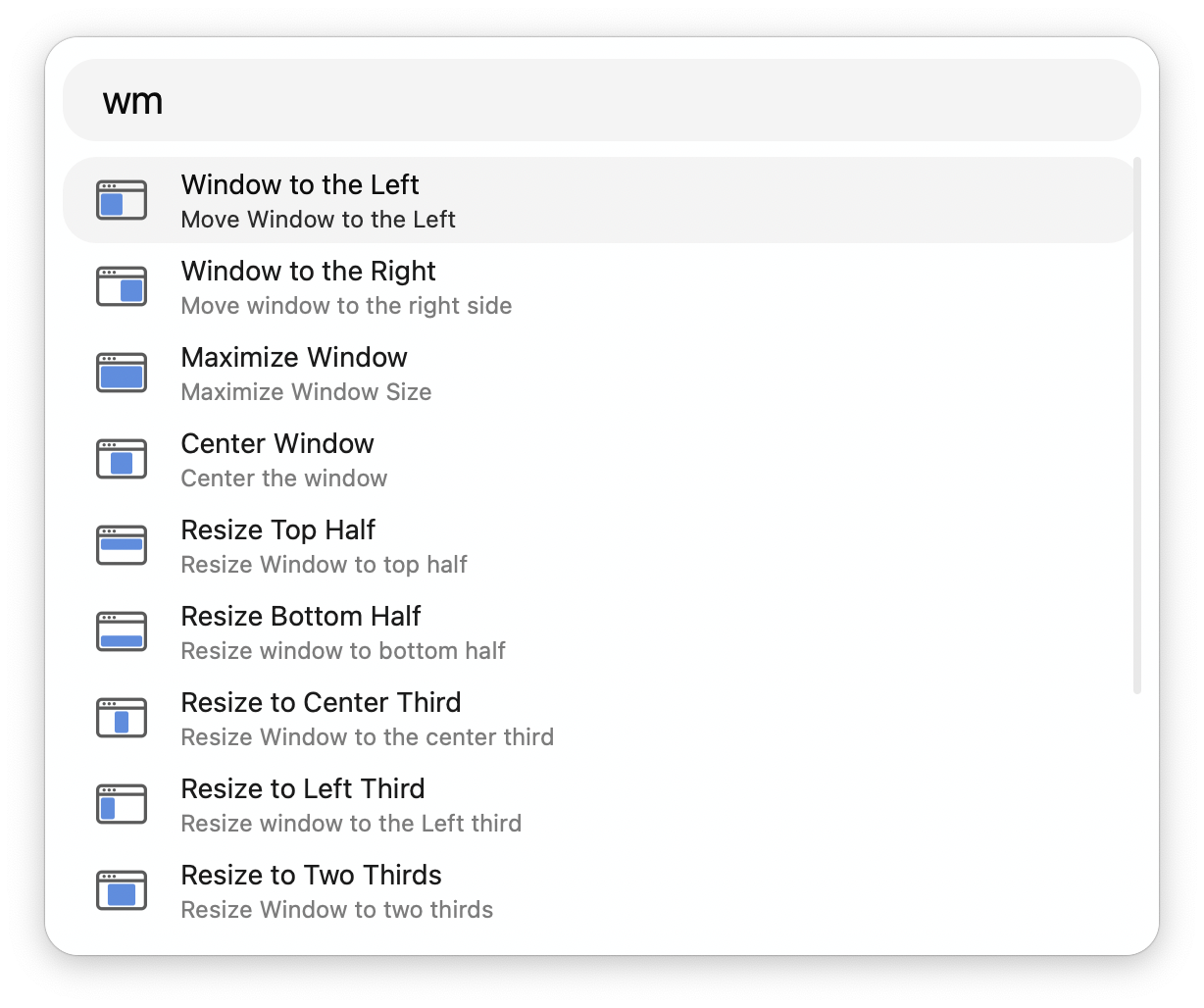Screen dimensions: 1204x1008
Task: Select the Resize Top Half icon
Action: (122, 545)
